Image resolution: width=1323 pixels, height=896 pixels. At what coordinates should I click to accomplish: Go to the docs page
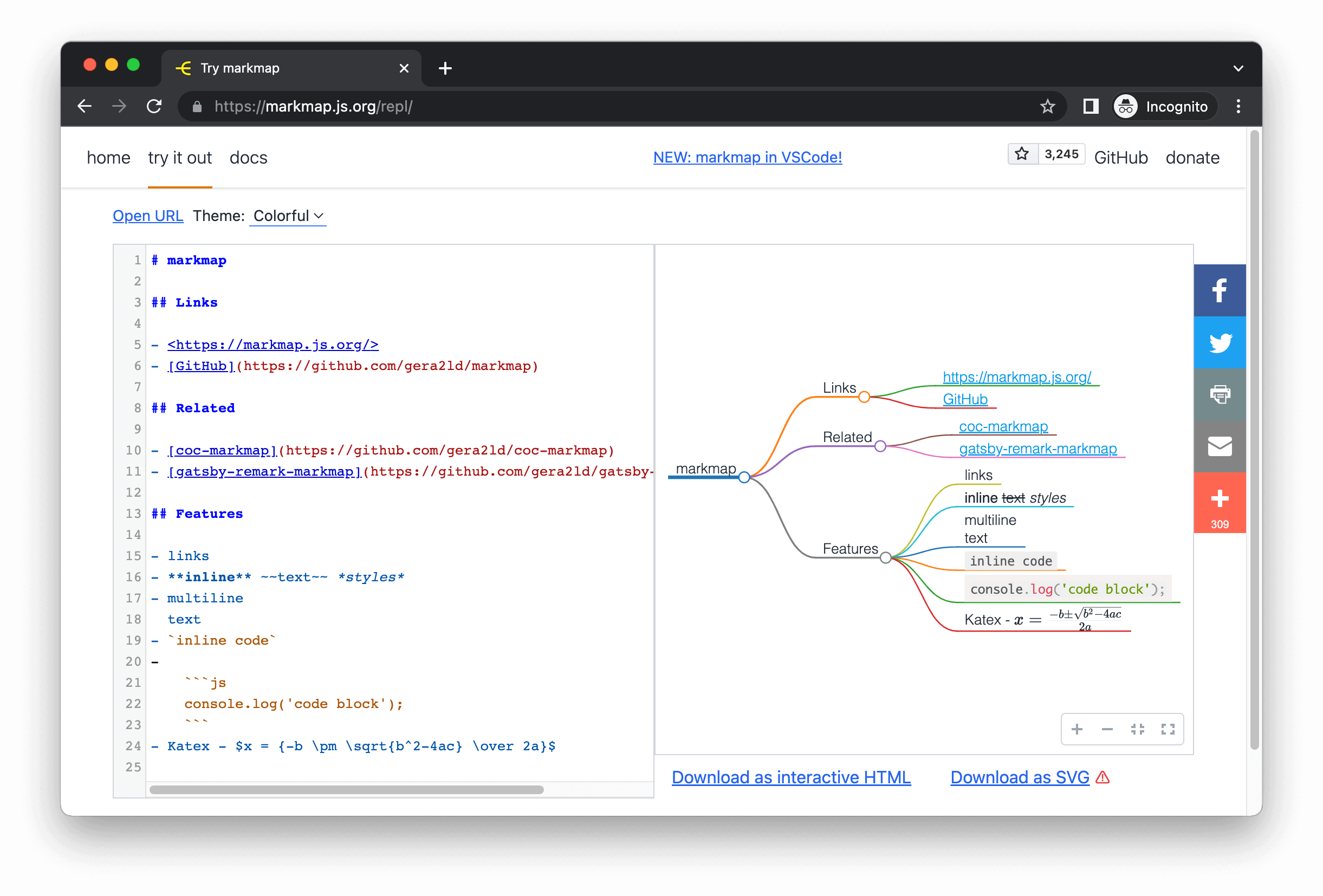(x=248, y=158)
